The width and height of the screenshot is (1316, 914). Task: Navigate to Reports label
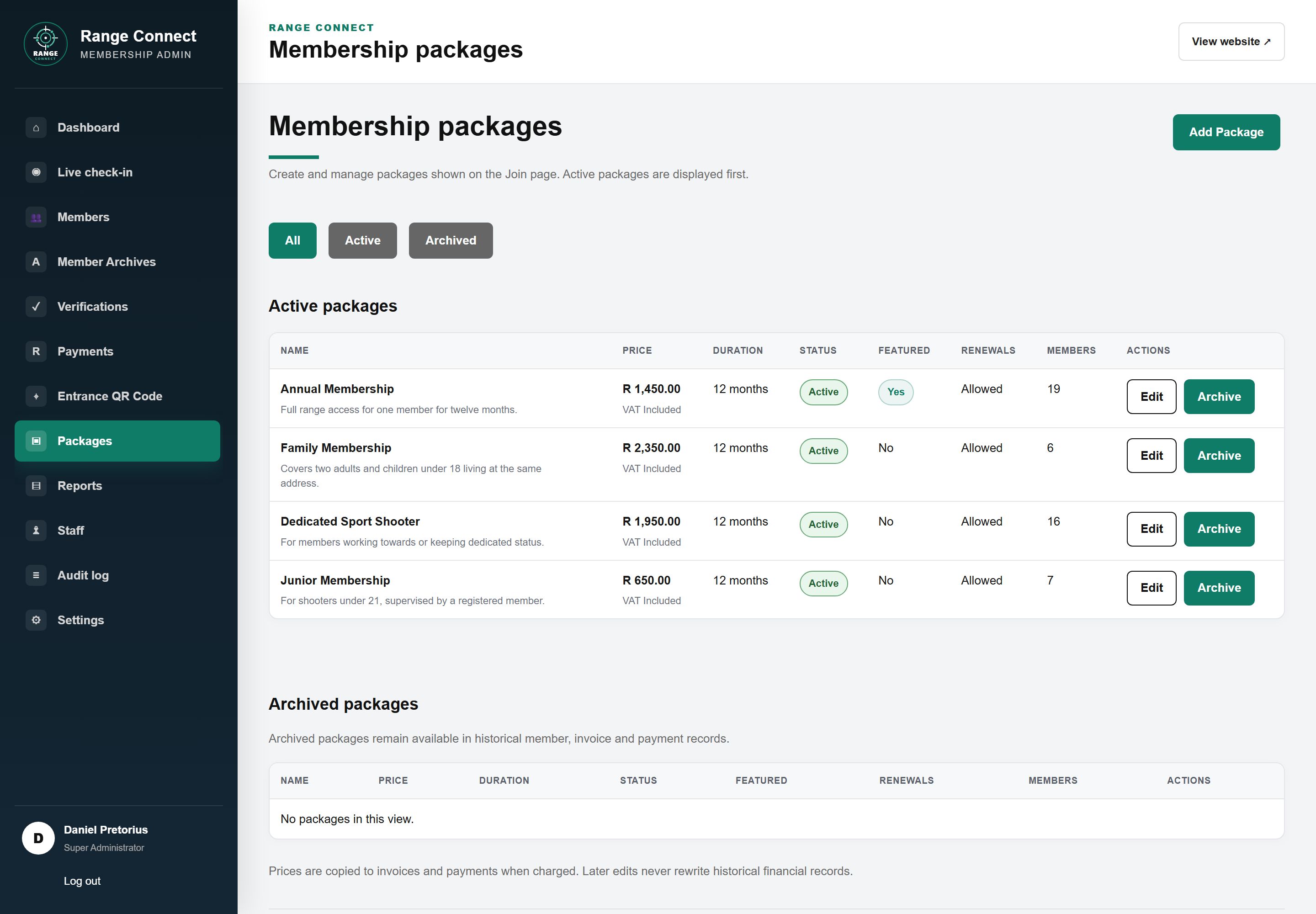click(x=80, y=486)
